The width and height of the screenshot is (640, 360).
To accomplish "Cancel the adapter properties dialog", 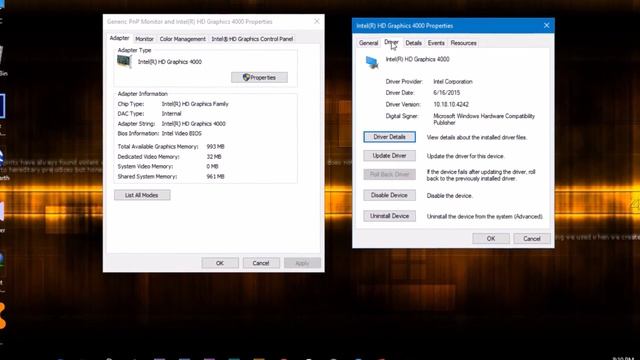I will [x=261, y=263].
